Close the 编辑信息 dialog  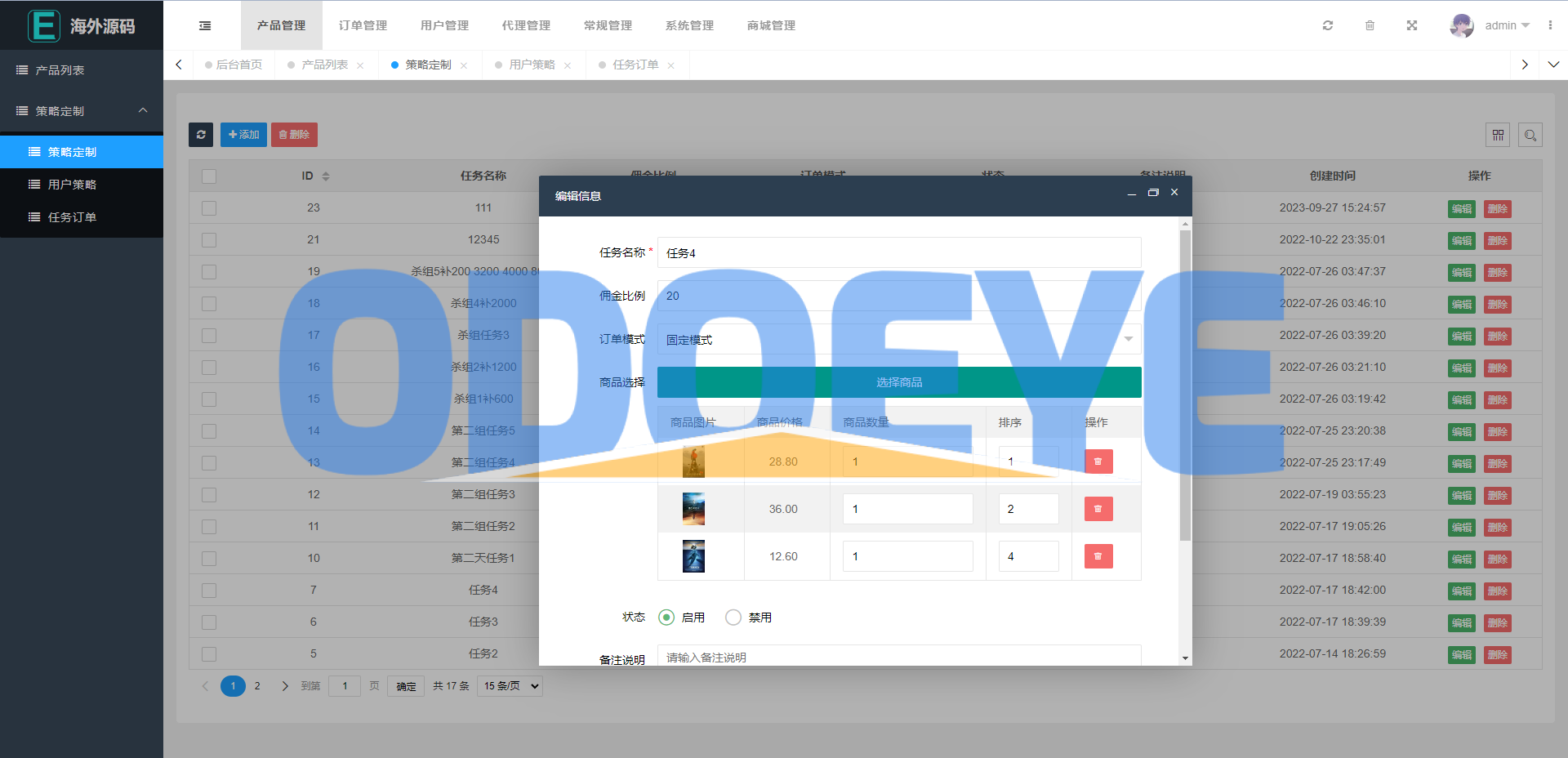(x=1174, y=193)
